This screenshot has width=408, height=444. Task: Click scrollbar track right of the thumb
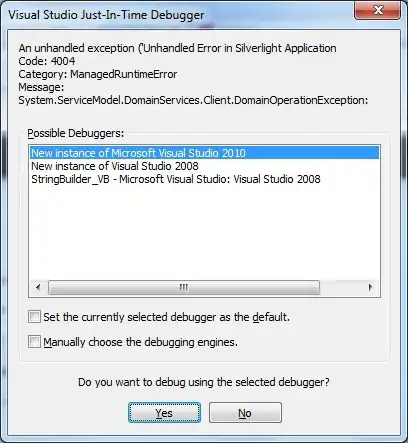pos(341,287)
